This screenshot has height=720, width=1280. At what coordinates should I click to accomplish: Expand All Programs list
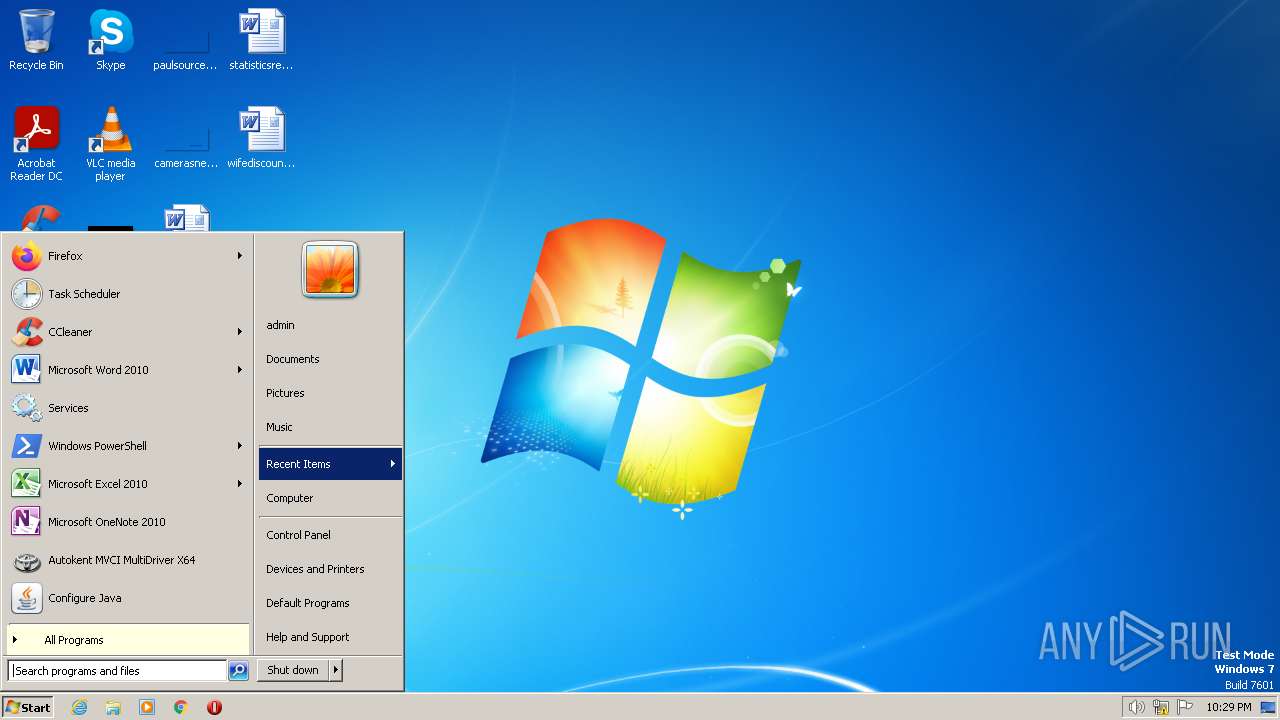(x=128, y=640)
